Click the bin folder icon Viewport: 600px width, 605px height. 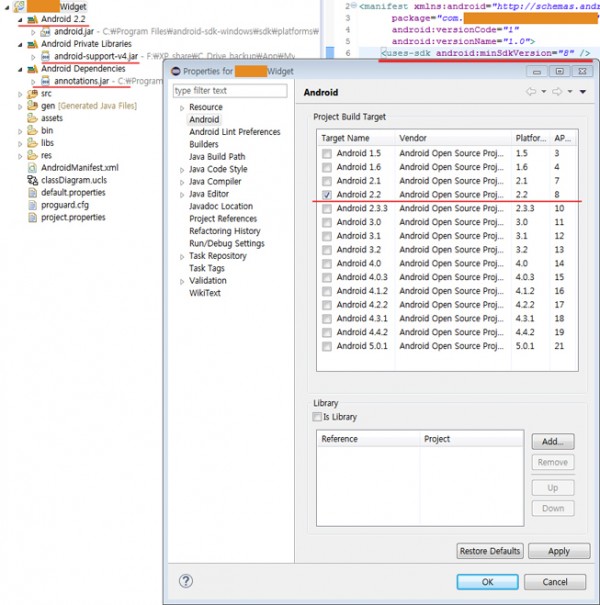coord(32,131)
